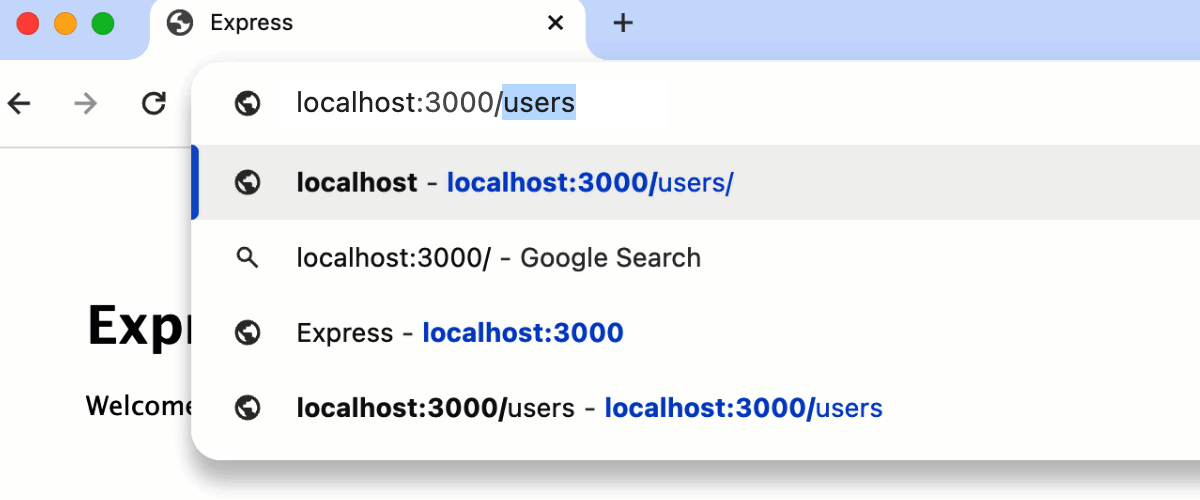This screenshot has width=1200, height=500.
Task: Reload the current page
Action: 153,103
